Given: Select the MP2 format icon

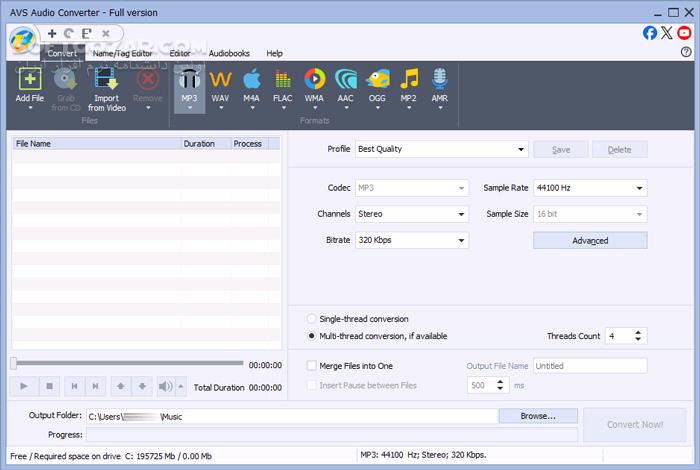Looking at the screenshot, I should point(408,79).
